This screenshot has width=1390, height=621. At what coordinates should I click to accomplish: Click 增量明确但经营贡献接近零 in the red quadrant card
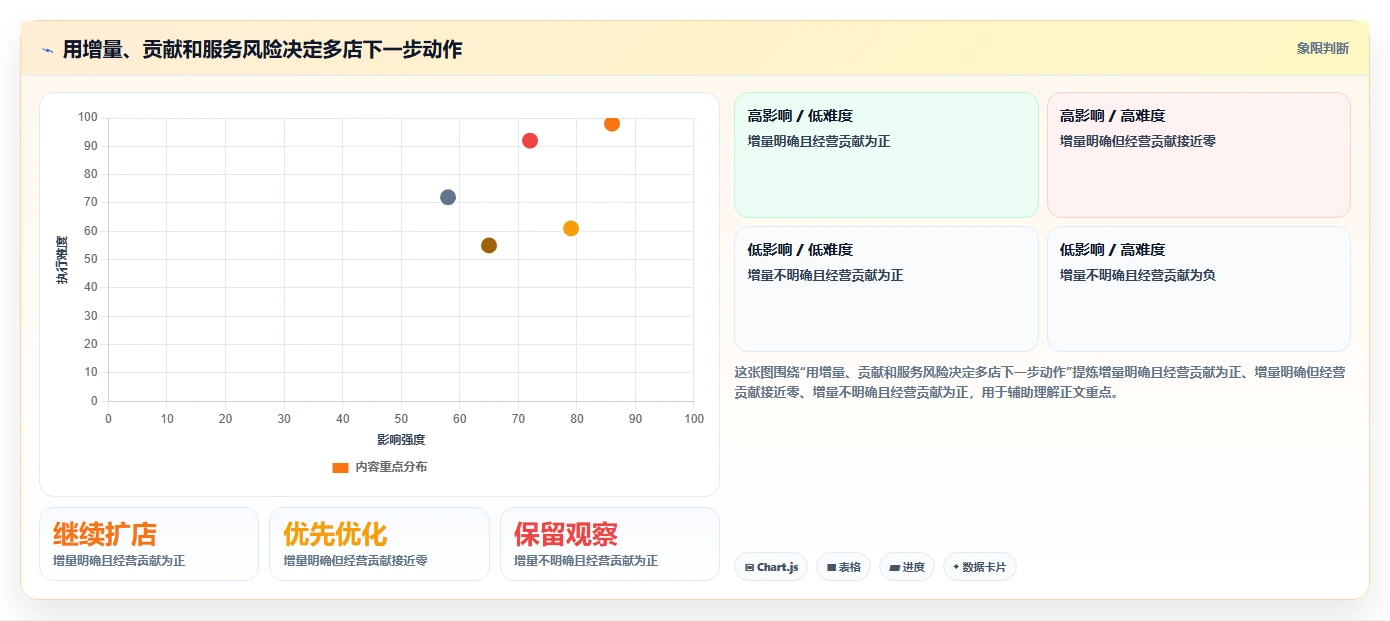tap(1138, 141)
